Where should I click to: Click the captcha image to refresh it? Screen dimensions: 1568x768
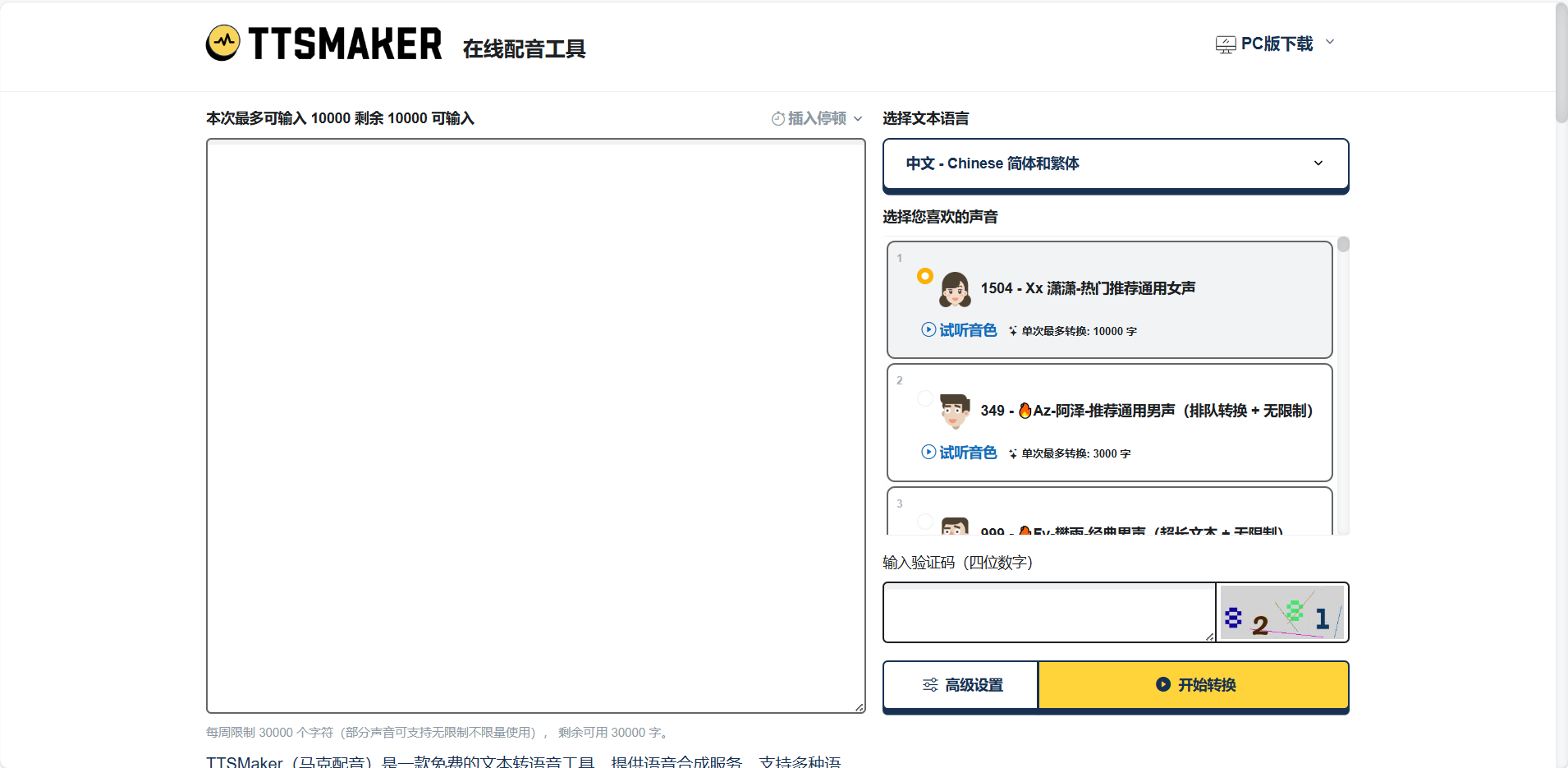coord(1281,613)
